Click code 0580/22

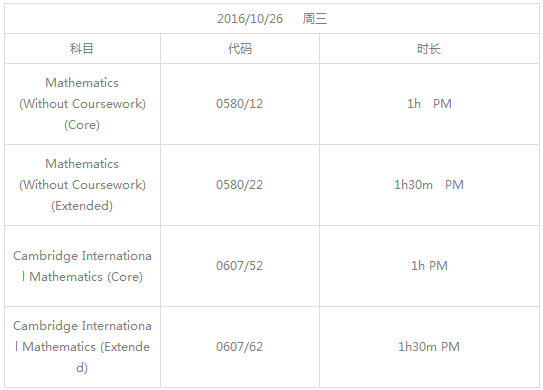pyautogui.click(x=239, y=185)
